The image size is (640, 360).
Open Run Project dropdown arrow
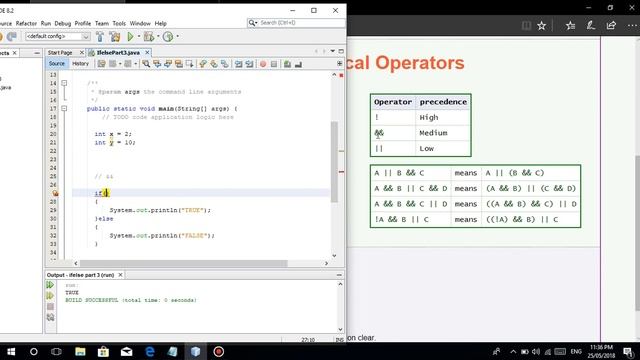coord(139,36)
